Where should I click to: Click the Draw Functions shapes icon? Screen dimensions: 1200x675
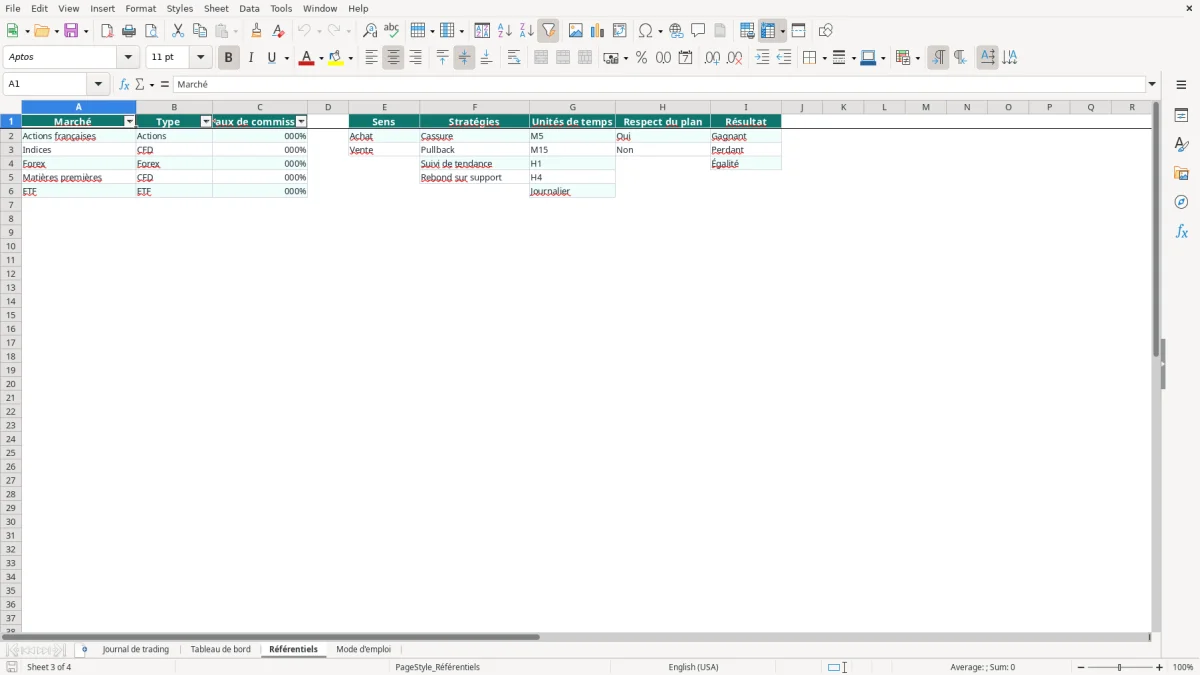click(x=826, y=31)
